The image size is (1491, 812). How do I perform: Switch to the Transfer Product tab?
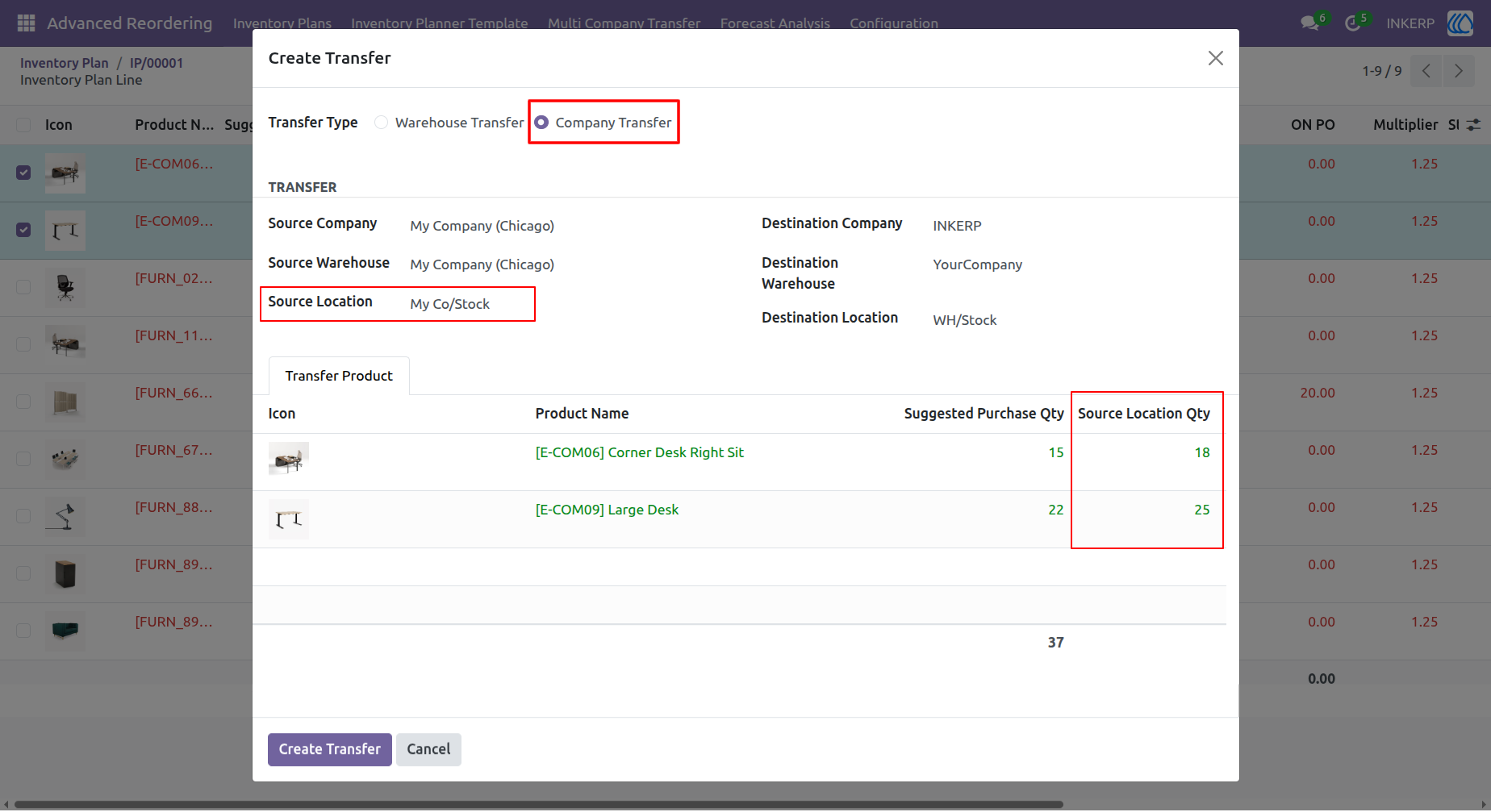339,376
